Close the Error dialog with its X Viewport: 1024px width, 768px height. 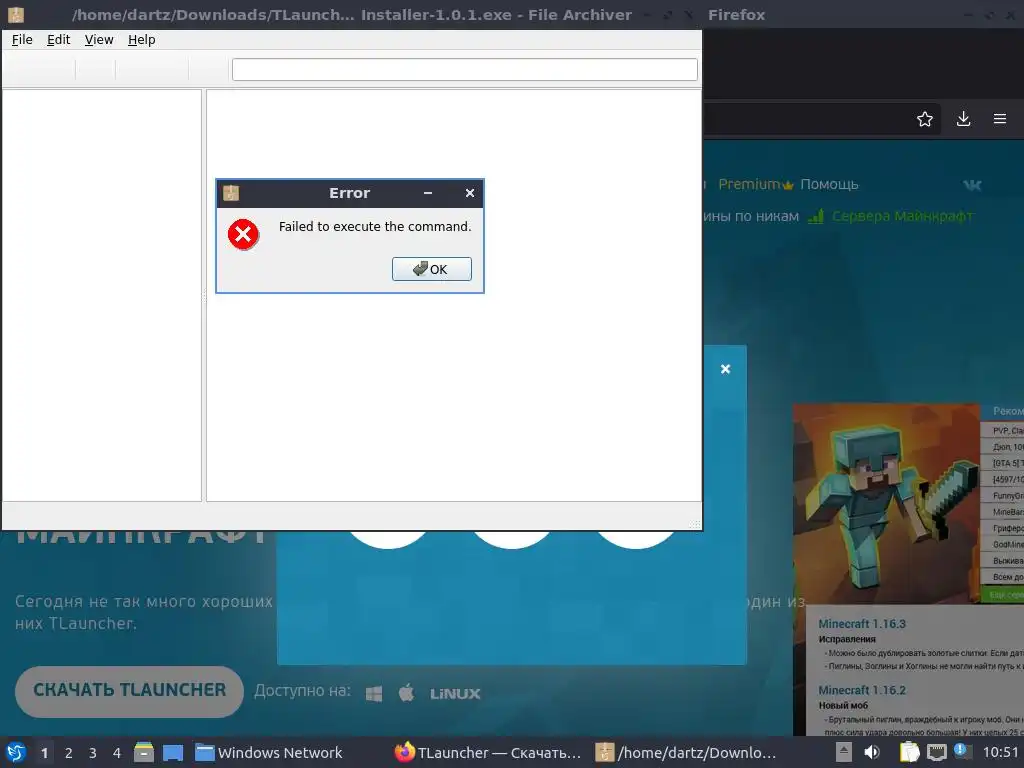click(x=470, y=193)
